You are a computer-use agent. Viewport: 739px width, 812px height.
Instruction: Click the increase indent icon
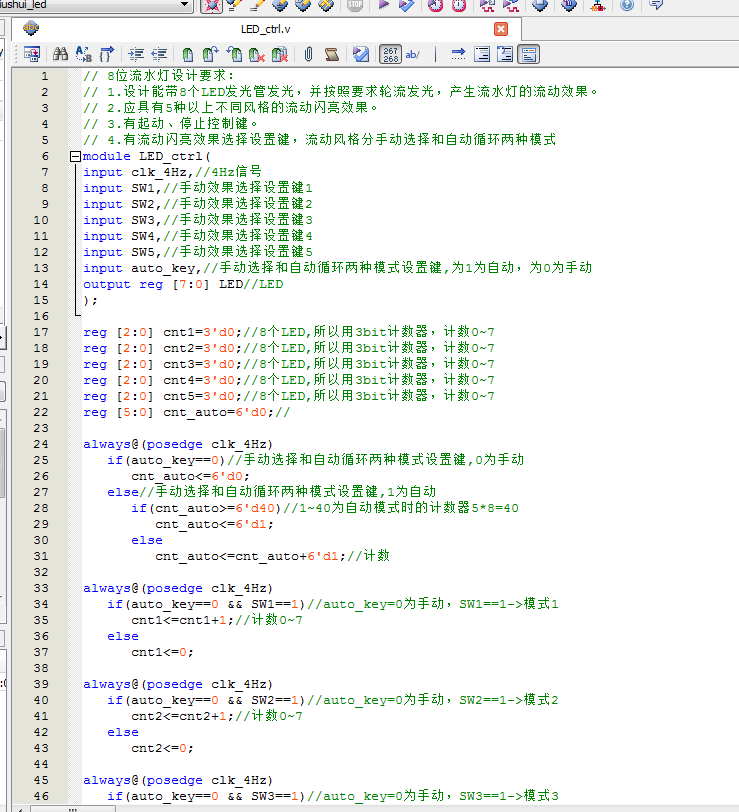pos(135,54)
